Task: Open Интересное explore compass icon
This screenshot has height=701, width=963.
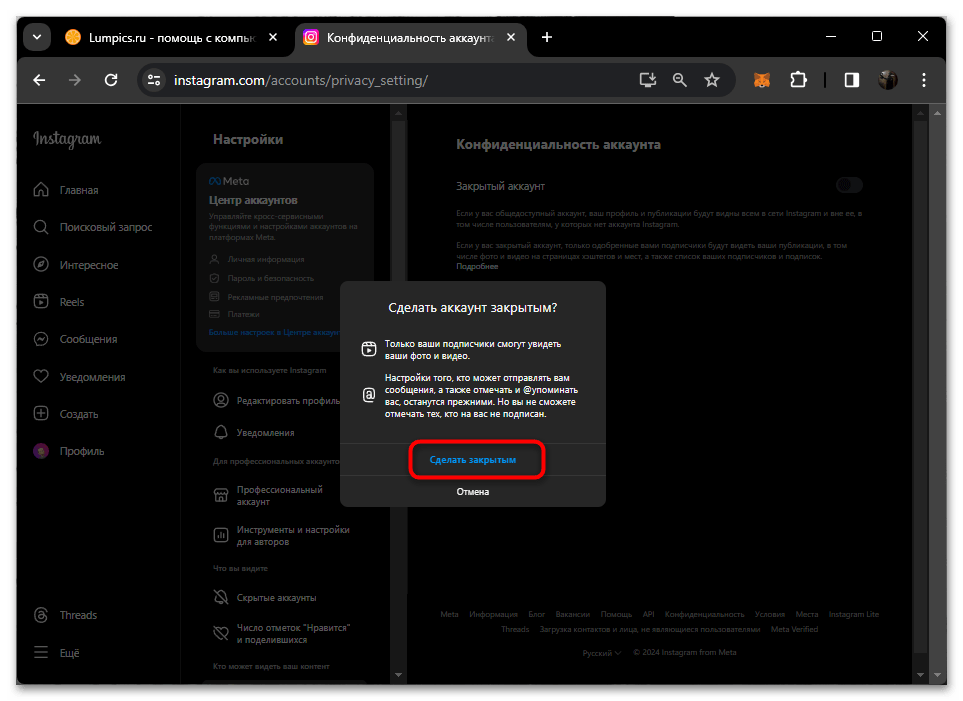Action: coord(41,265)
